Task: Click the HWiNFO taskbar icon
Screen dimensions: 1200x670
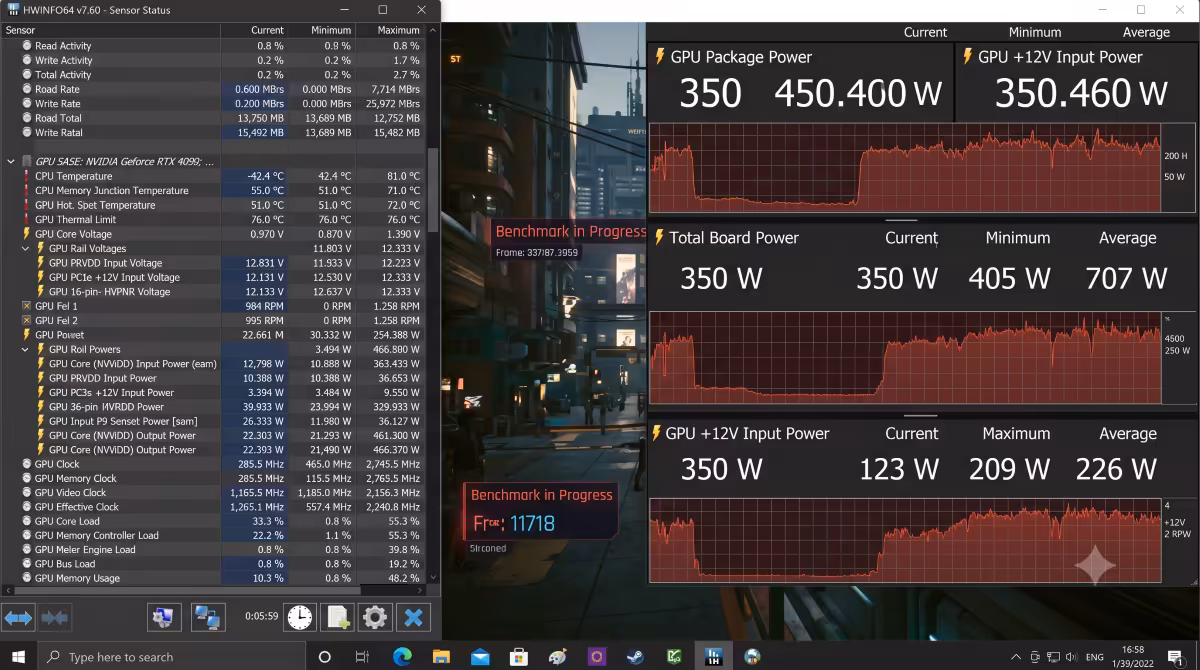Action: pos(714,657)
